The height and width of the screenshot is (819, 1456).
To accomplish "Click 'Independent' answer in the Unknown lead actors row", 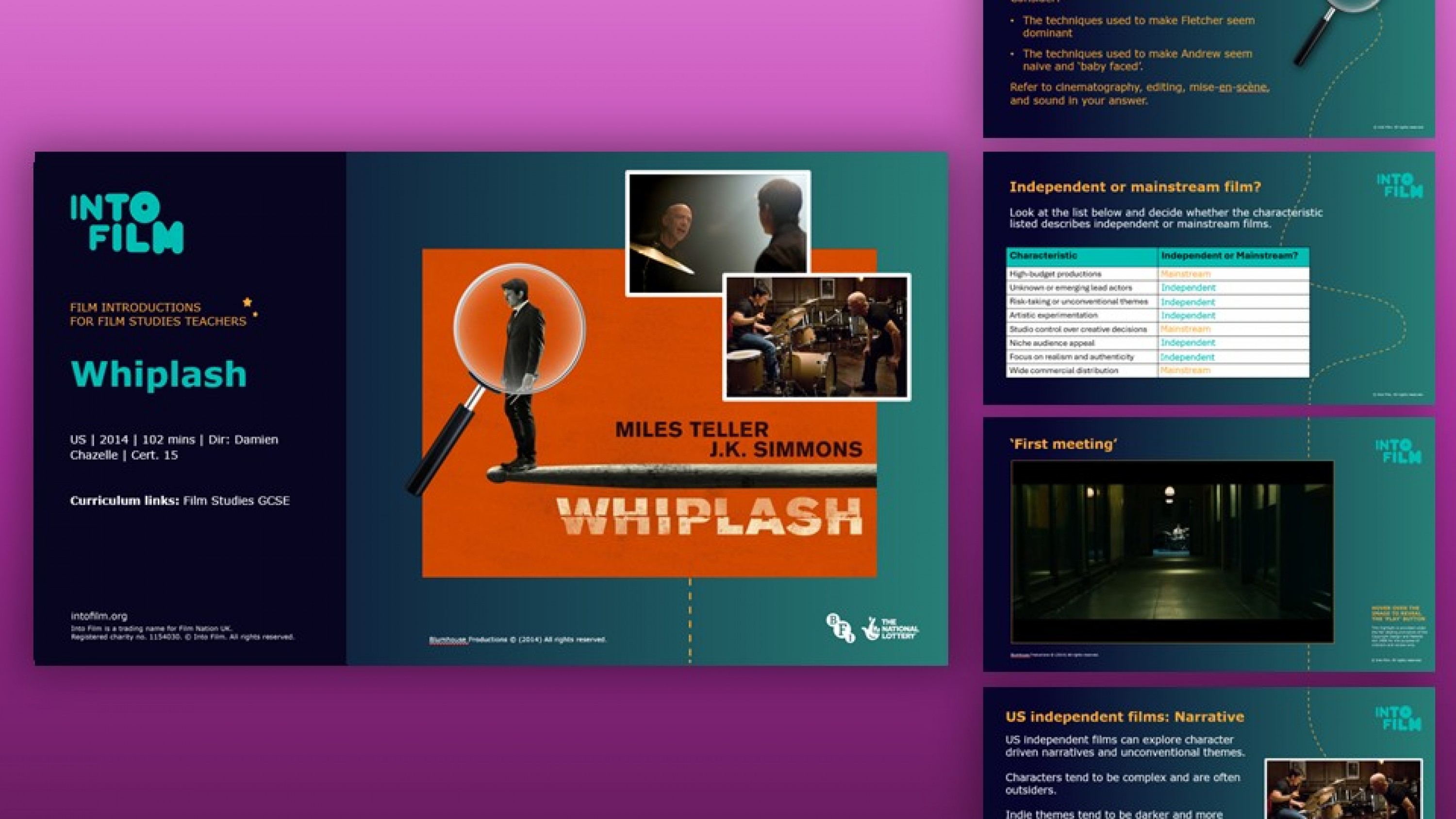I will coord(1188,288).
